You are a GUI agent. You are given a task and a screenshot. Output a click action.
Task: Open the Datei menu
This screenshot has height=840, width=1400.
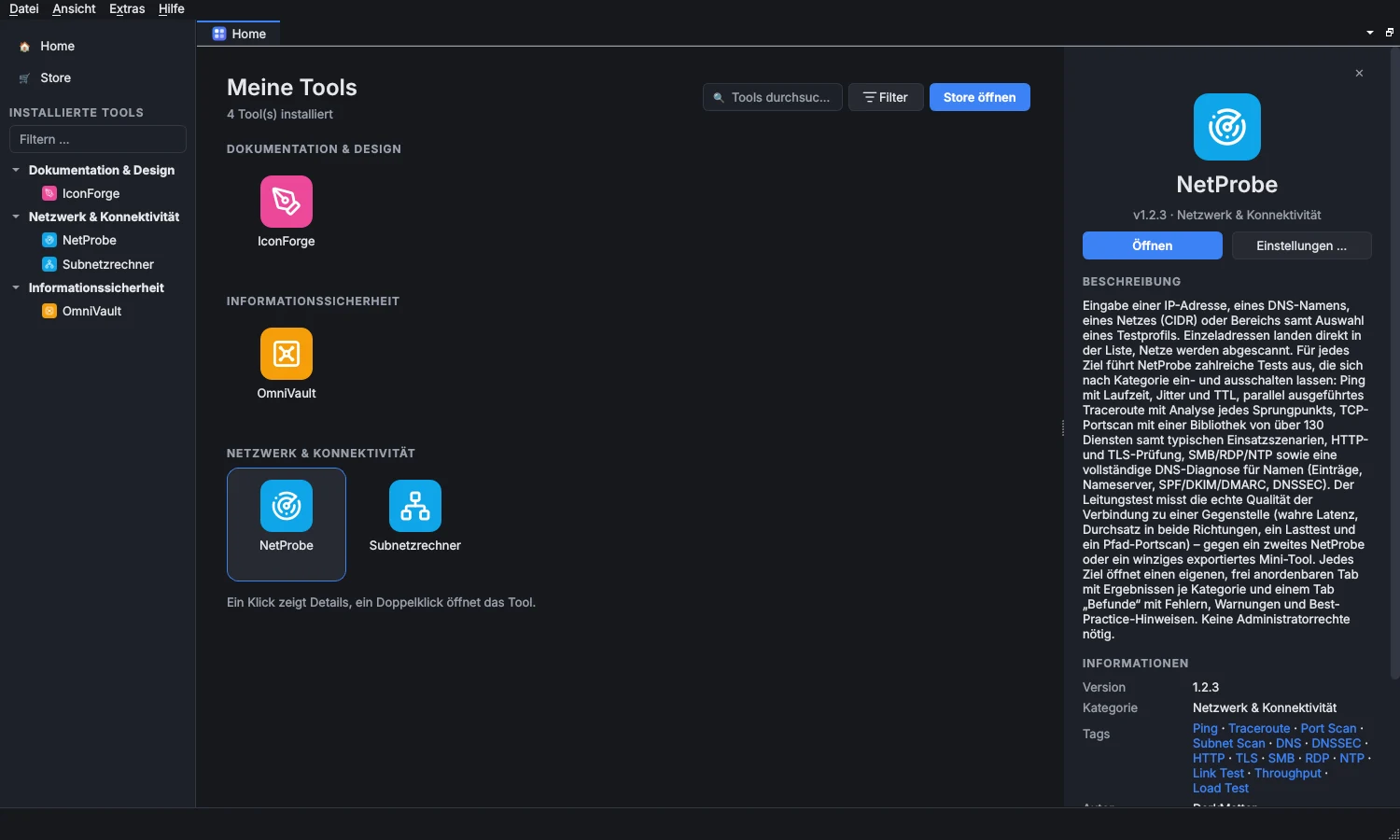coord(24,8)
